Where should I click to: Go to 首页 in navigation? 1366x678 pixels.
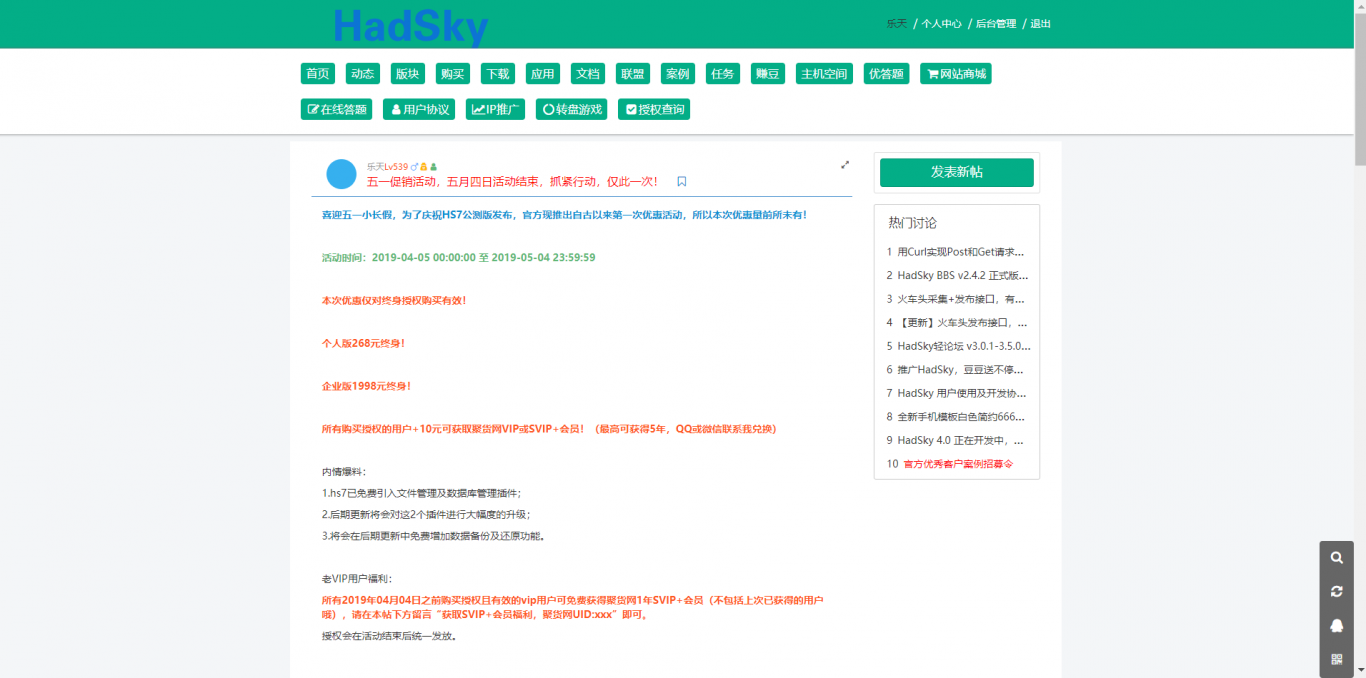[x=318, y=74]
